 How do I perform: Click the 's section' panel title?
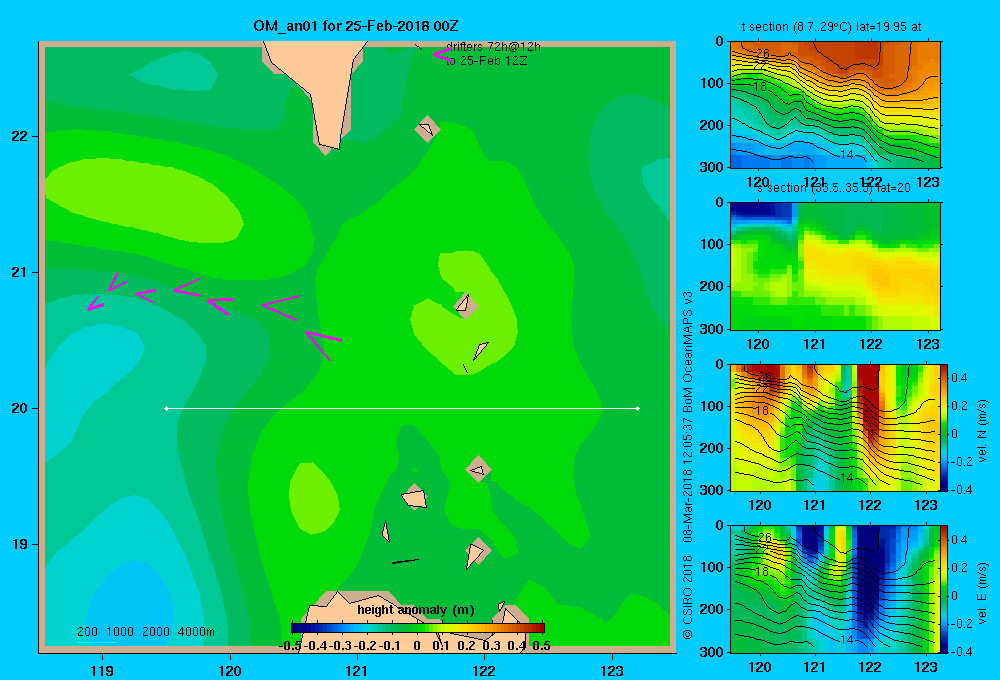point(834,188)
